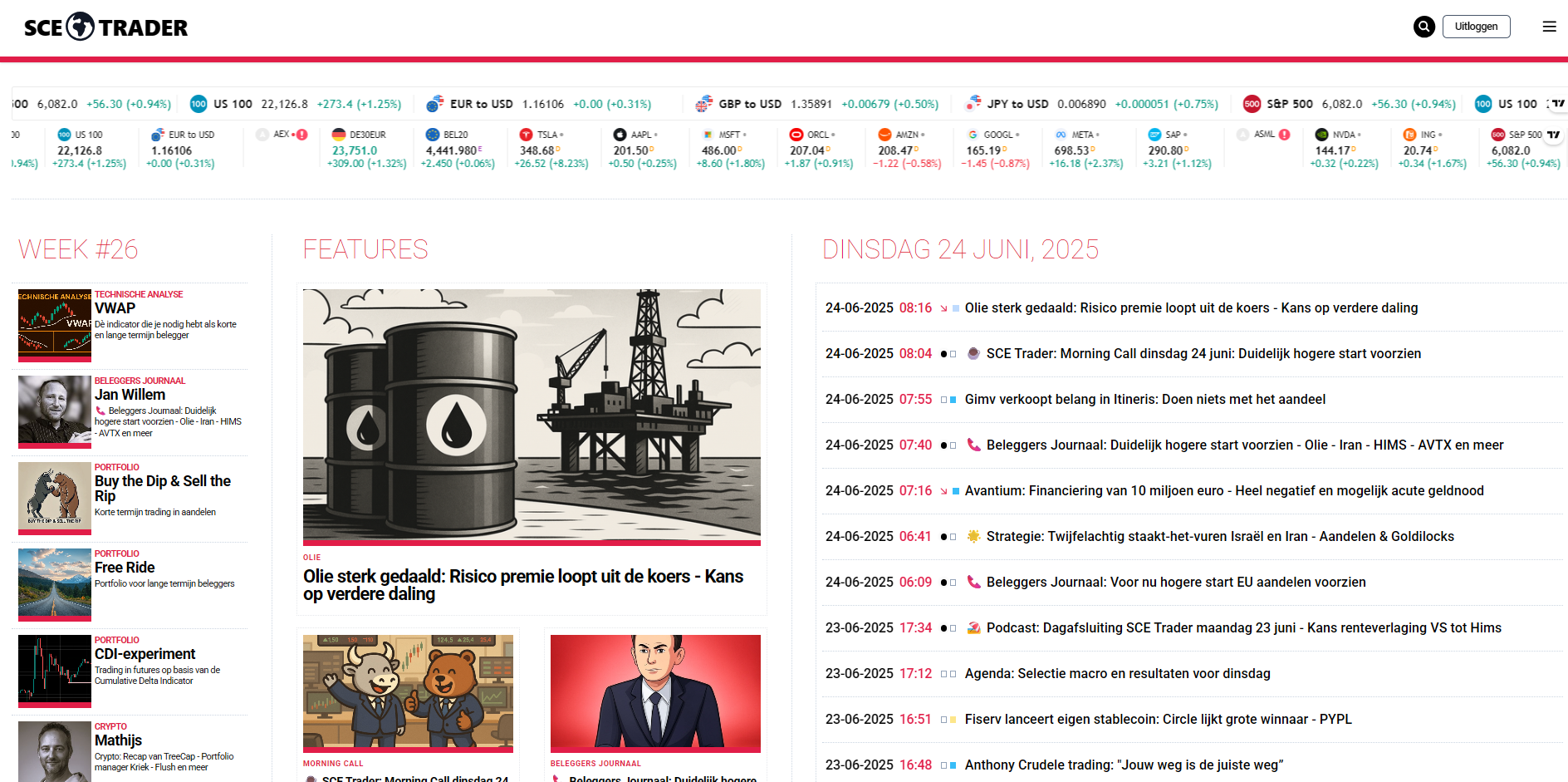Open the NVDA Nvidia logo icon
The image size is (1568, 782).
[x=1322, y=135]
